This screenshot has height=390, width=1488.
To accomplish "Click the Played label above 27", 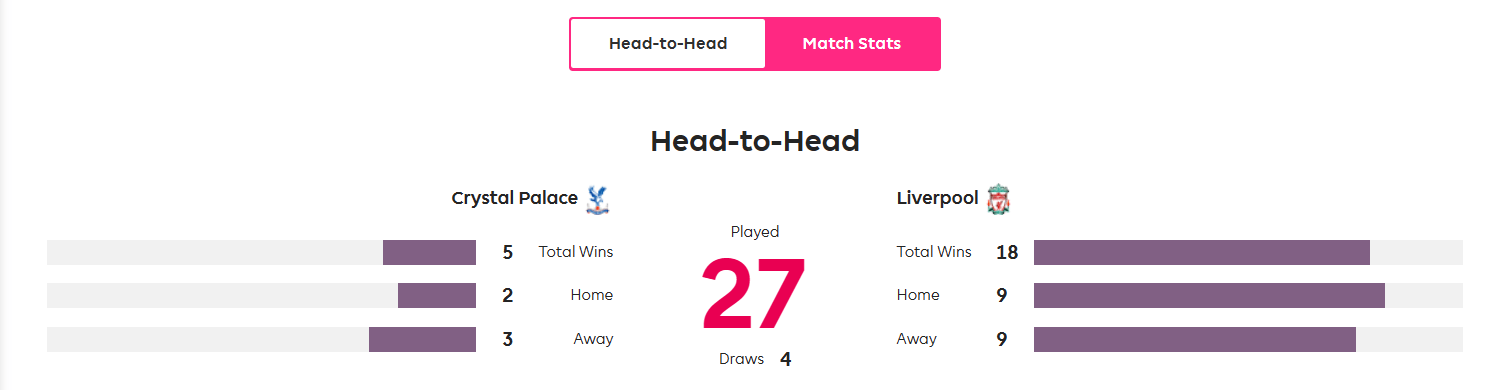I will tap(755, 231).
